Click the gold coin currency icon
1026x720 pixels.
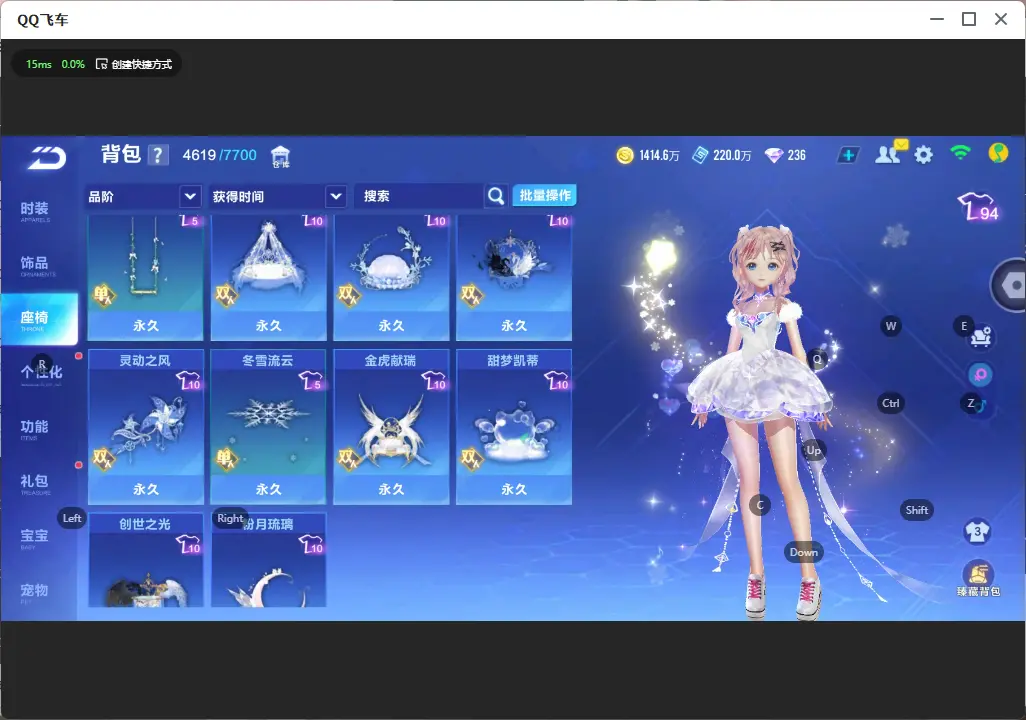tap(625, 155)
